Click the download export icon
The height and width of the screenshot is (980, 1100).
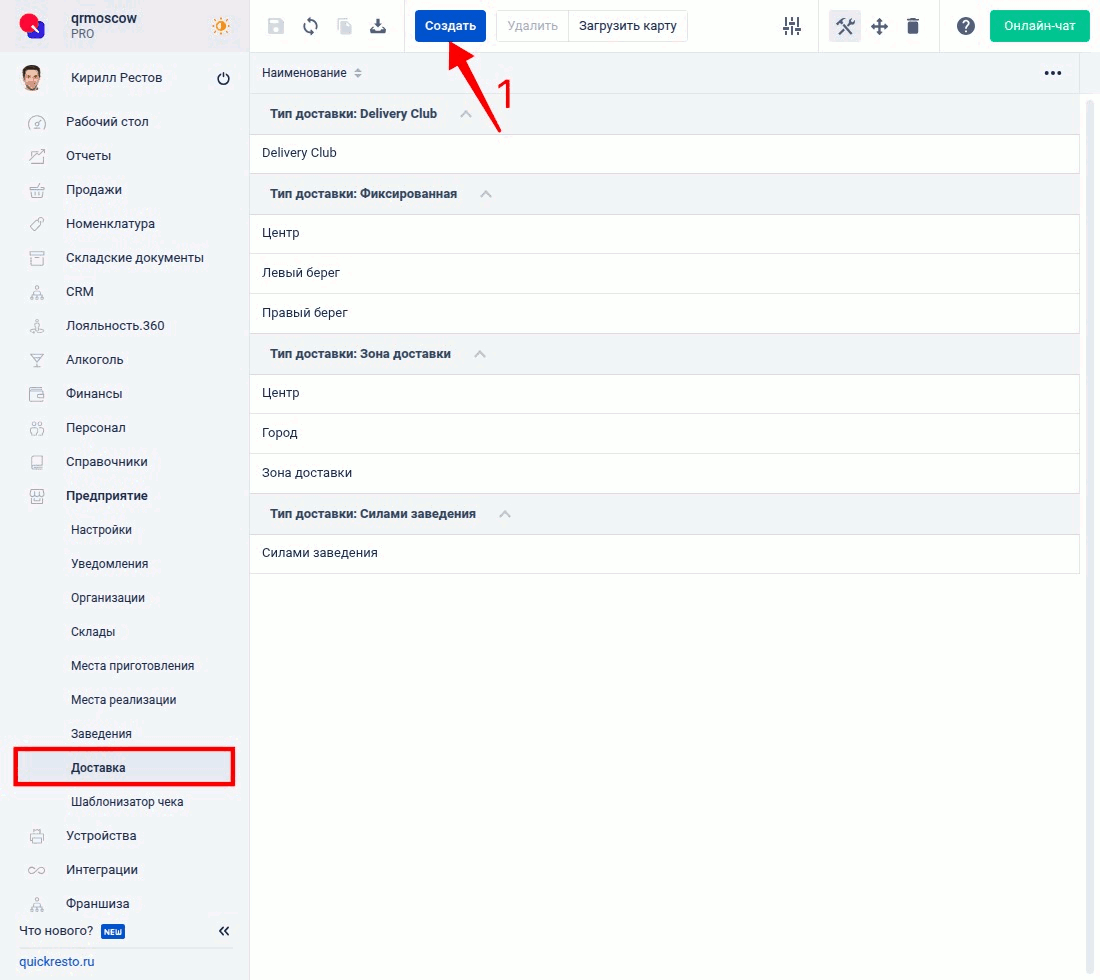point(378,27)
